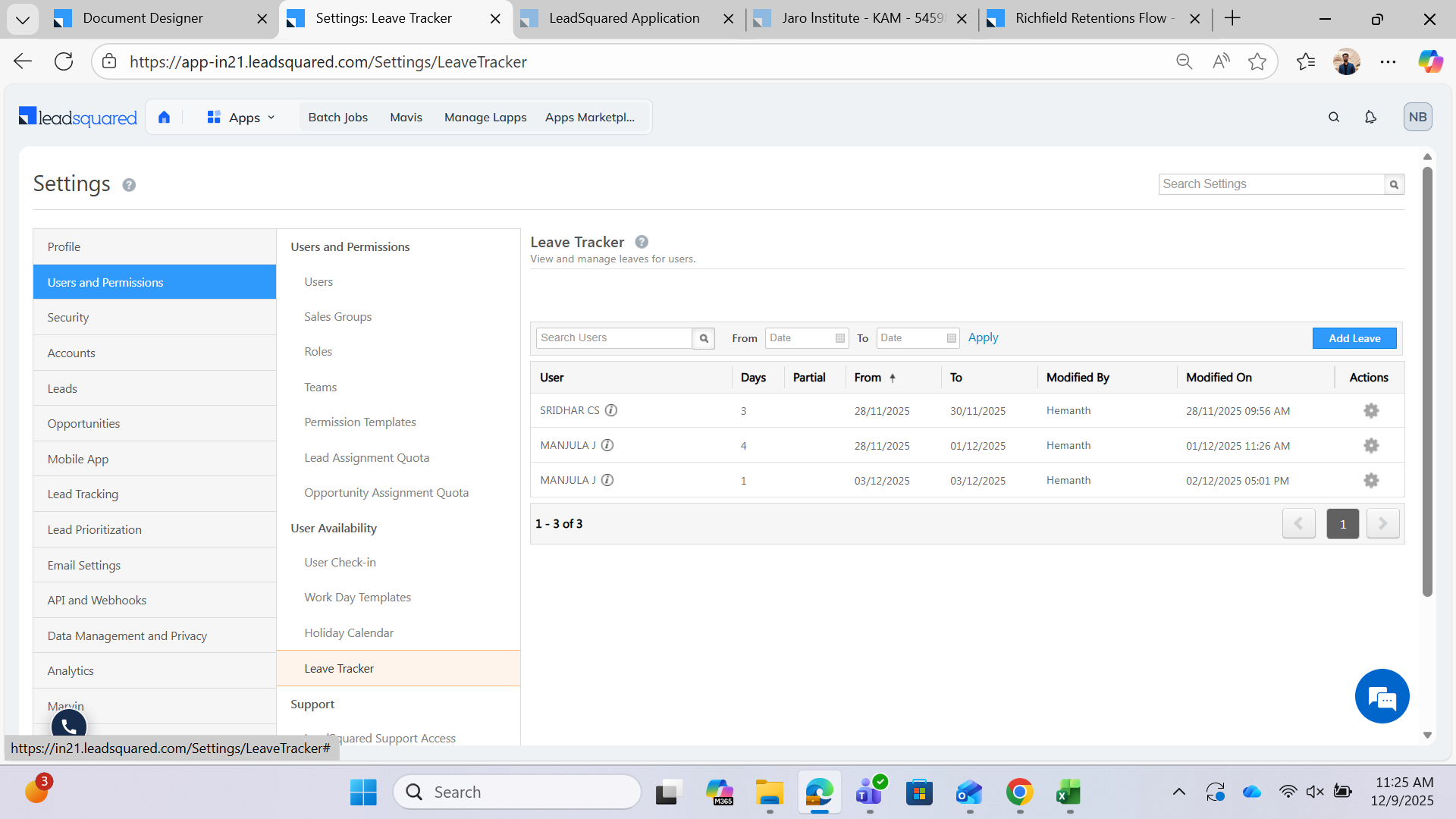Open actions gear for SRIDHAR CS row
Image resolution: width=1456 pixels, height=819 pixels.
point(1370,411)
